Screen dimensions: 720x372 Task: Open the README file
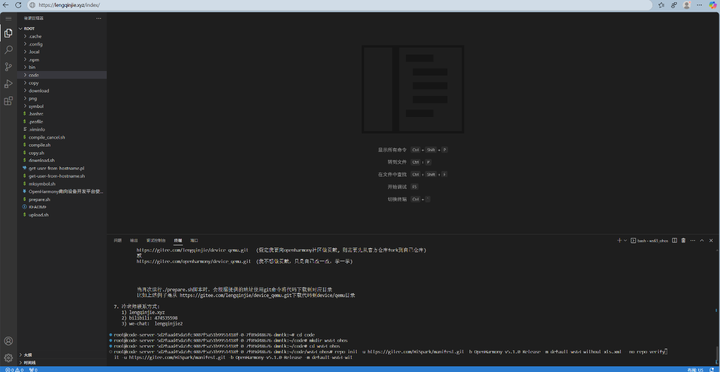pos(62,207)
